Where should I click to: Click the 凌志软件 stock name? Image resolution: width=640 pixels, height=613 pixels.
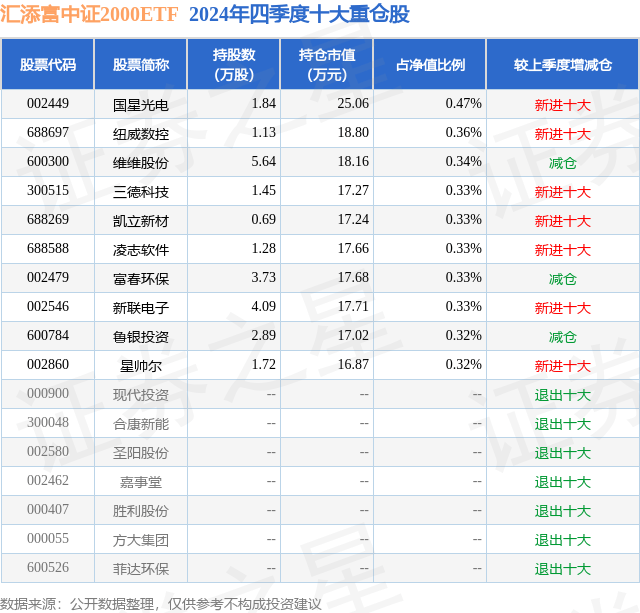click(141, 249)
